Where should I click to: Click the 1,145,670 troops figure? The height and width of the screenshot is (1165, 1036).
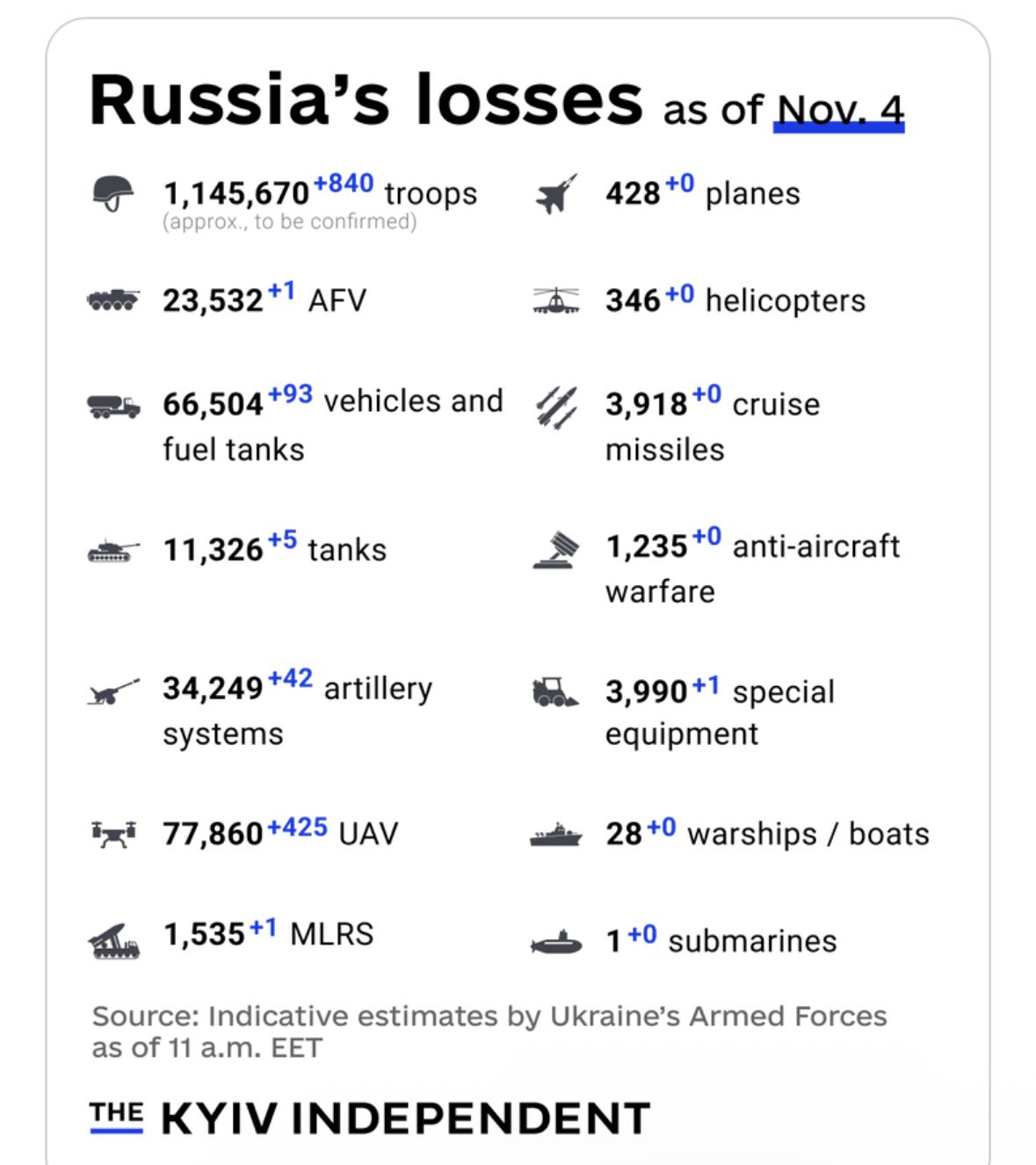coord(236,193)
